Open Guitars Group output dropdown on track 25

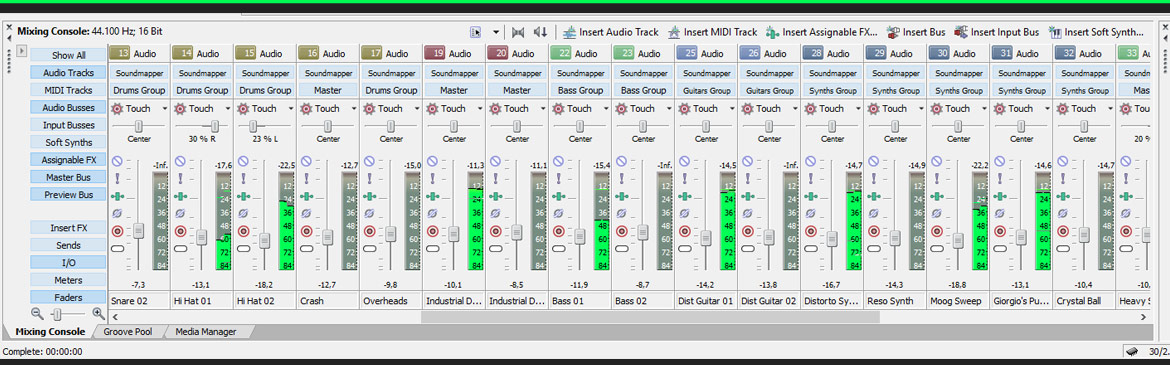(706, 90)
